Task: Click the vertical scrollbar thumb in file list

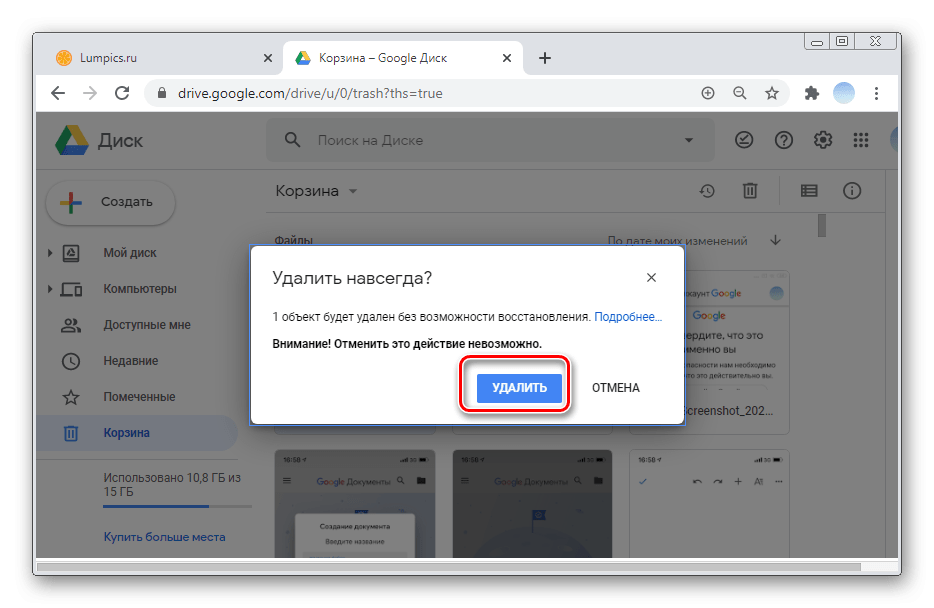Action: (822, 226)
